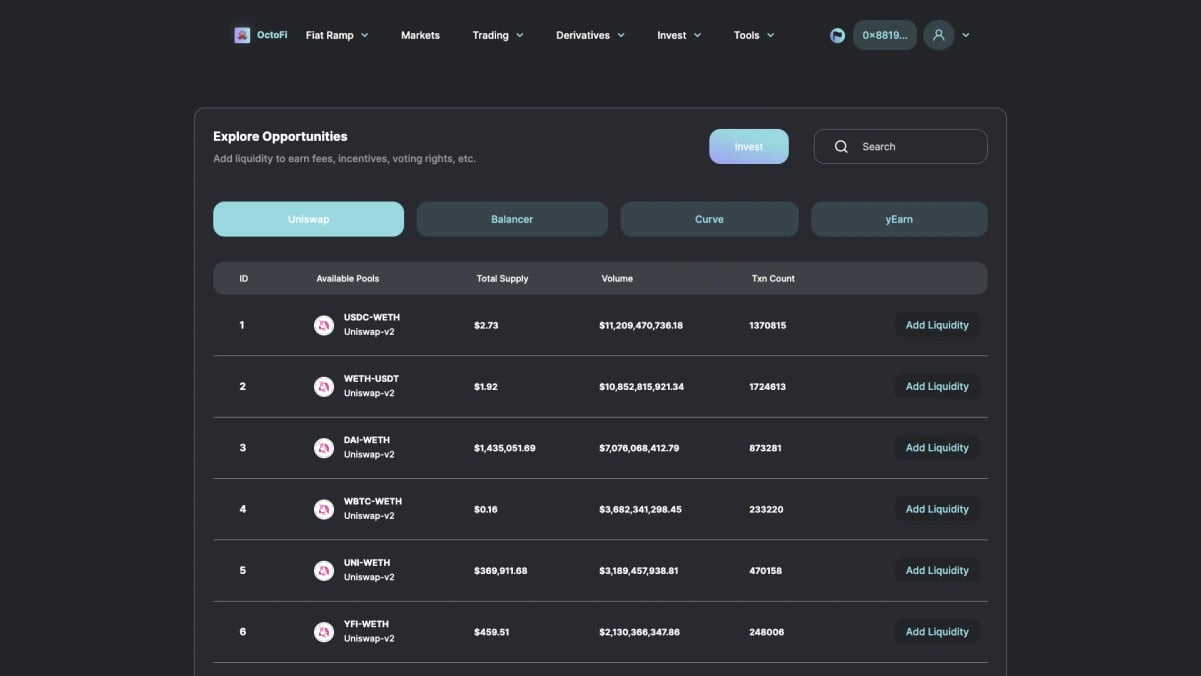The image size is (1201, 676).
Task: Expand the Fiat Ramp dropdown menu
Action: click(337, 35)
